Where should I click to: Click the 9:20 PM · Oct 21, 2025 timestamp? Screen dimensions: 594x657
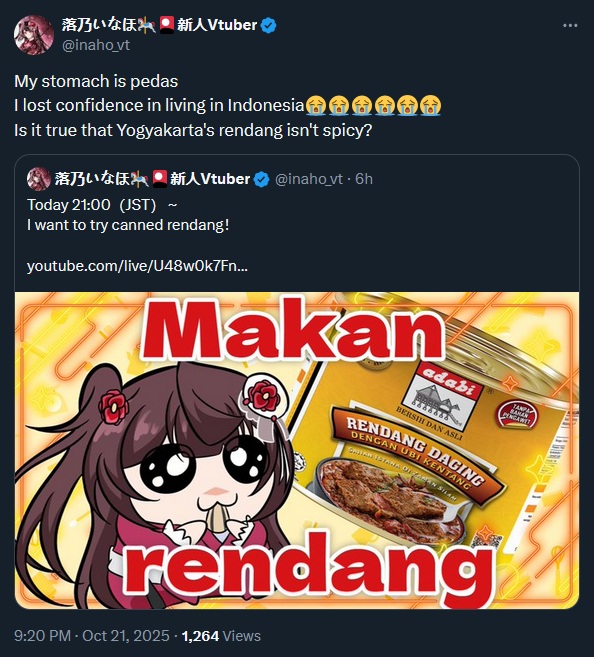[92, 636]
